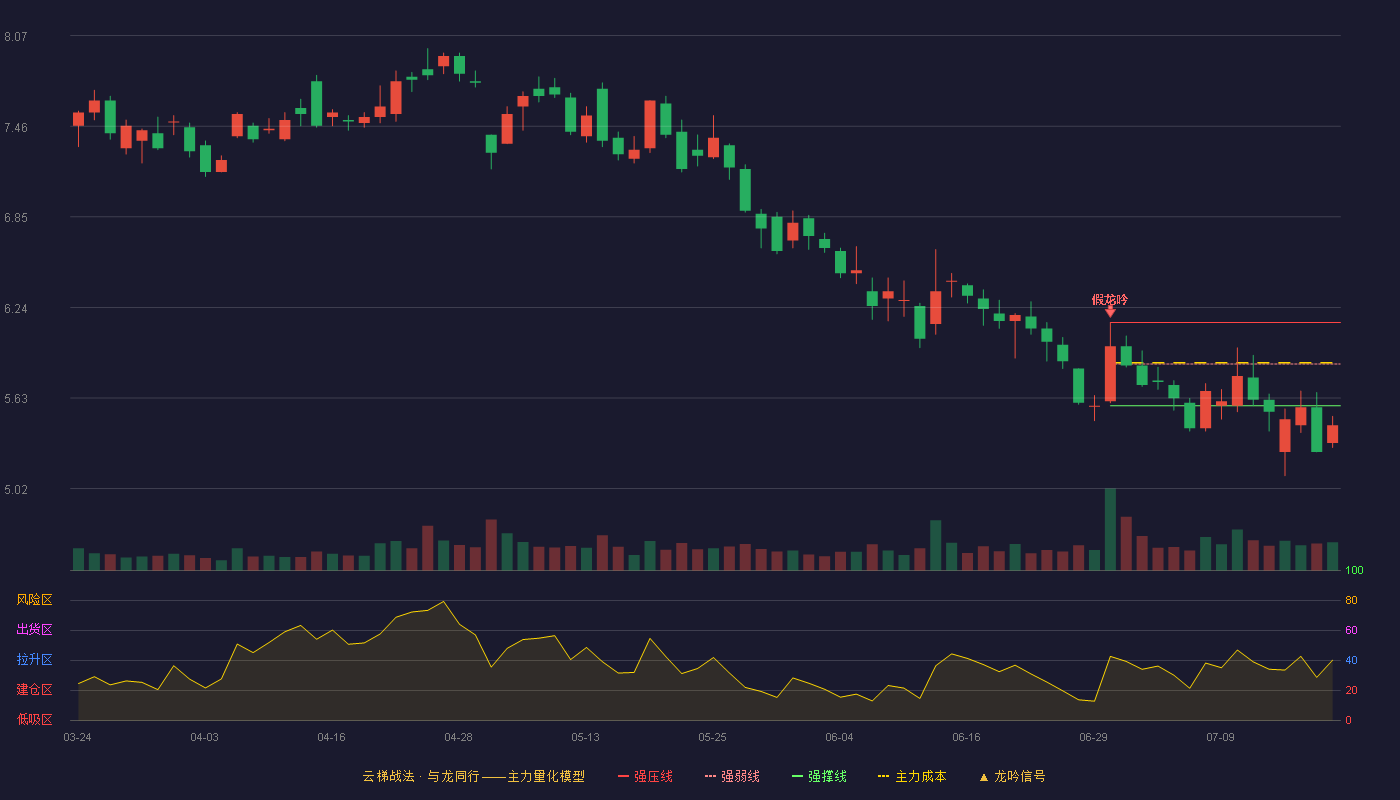Click the 风险区 zone label
The width and height of the screenshot is (1400, 800).
pos(34,600)
